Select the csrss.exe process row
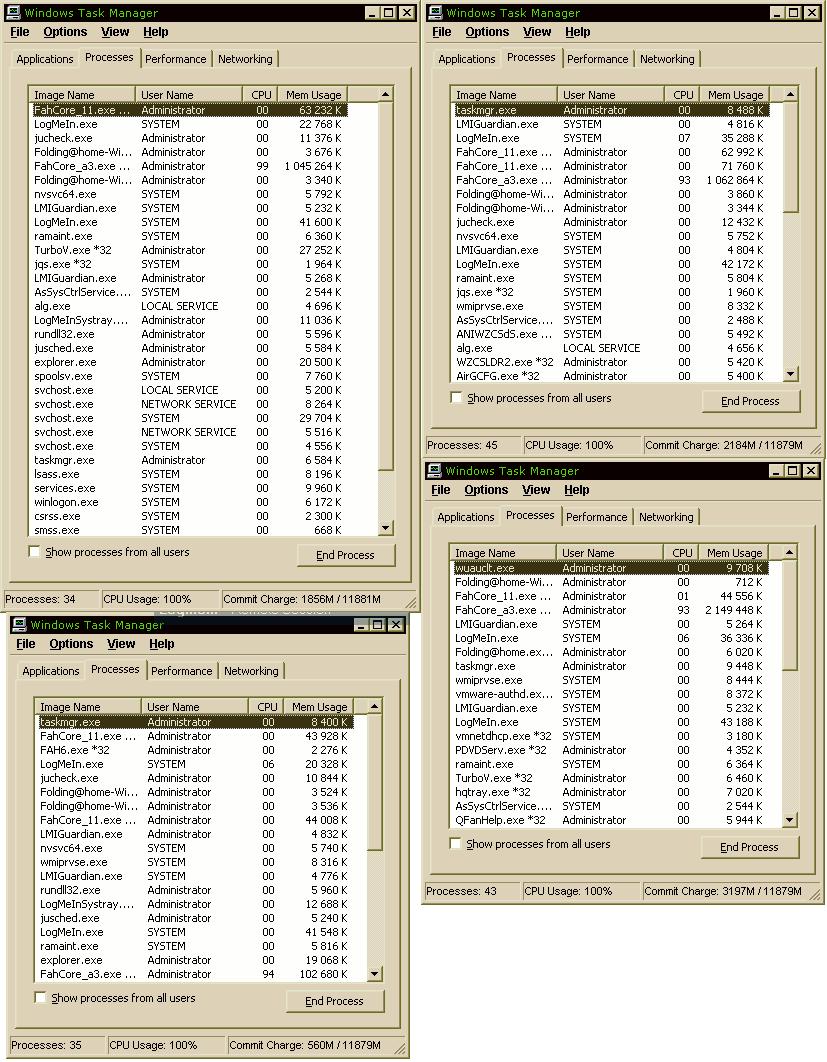Viewport: 827px width, 1062px height. (188, 516)
